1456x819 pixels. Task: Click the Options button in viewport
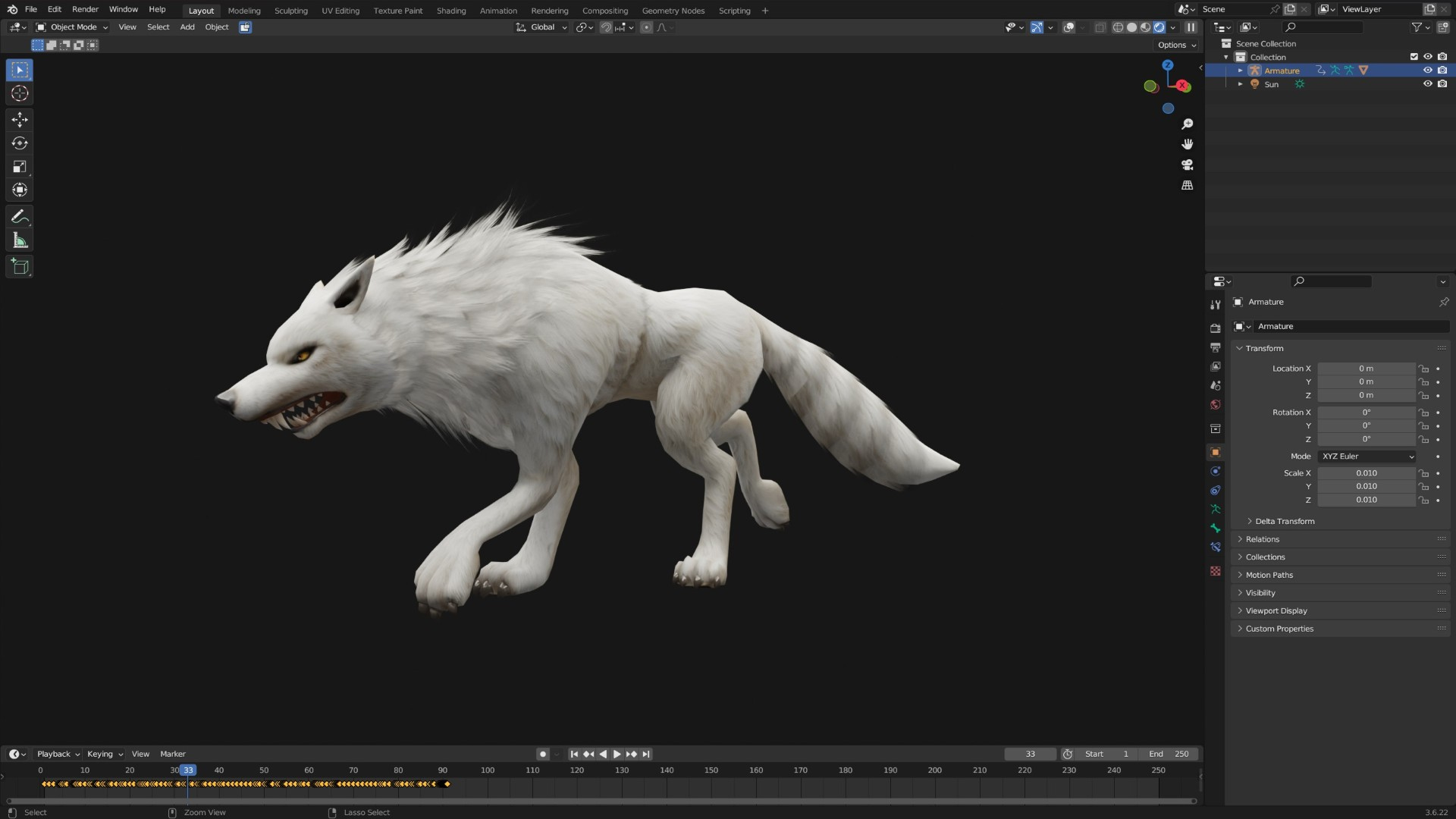[1177, 45]
